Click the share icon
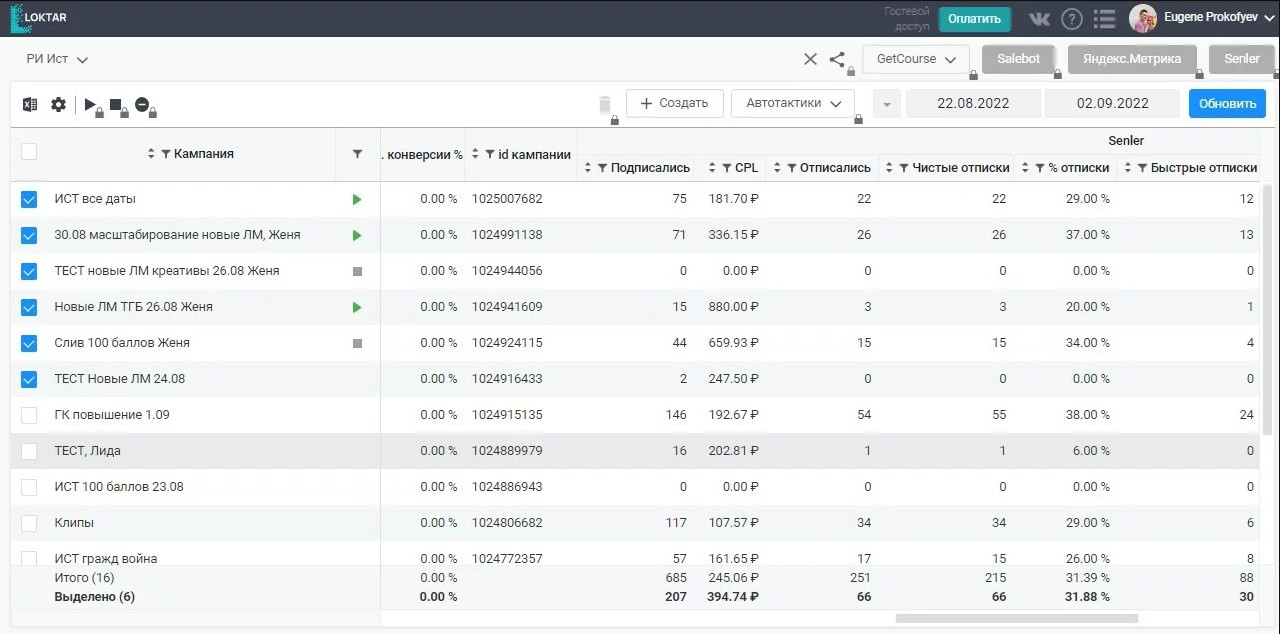1280x634 pixels. coord(837,59)
